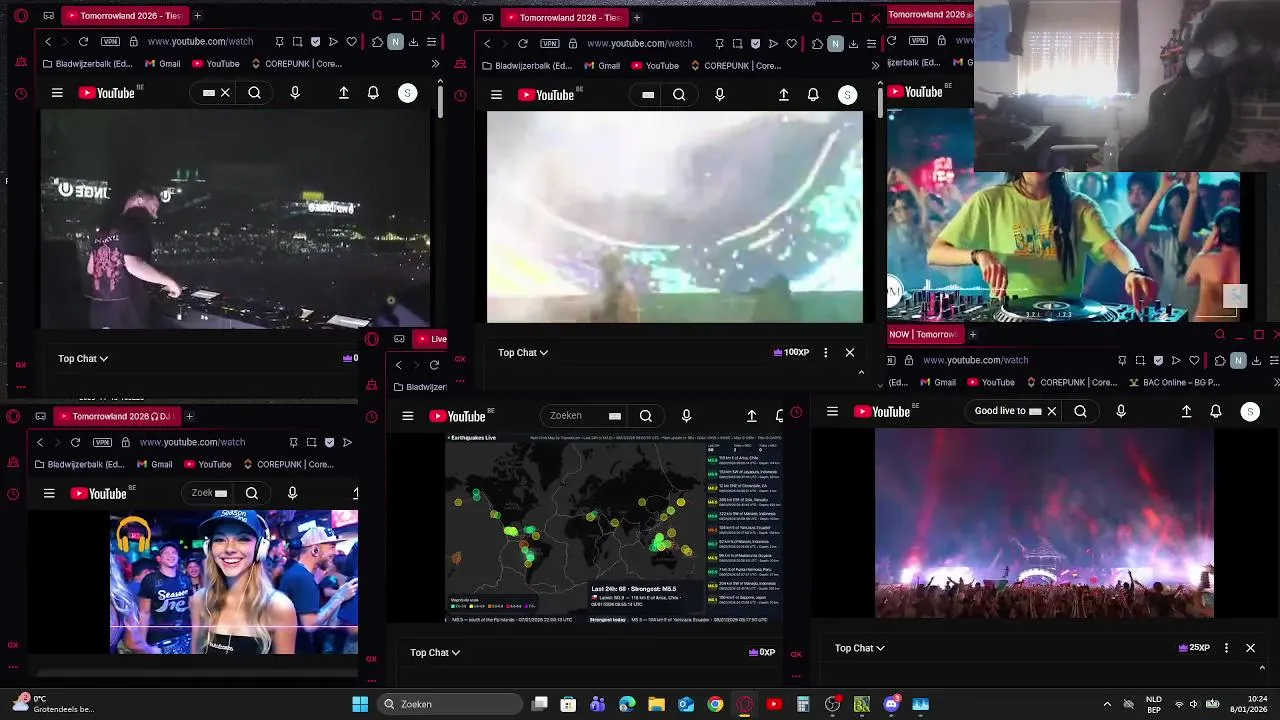Clear the search field in top-left YouTube window
Screen dimensions: 1280x720
coord(225,93)
